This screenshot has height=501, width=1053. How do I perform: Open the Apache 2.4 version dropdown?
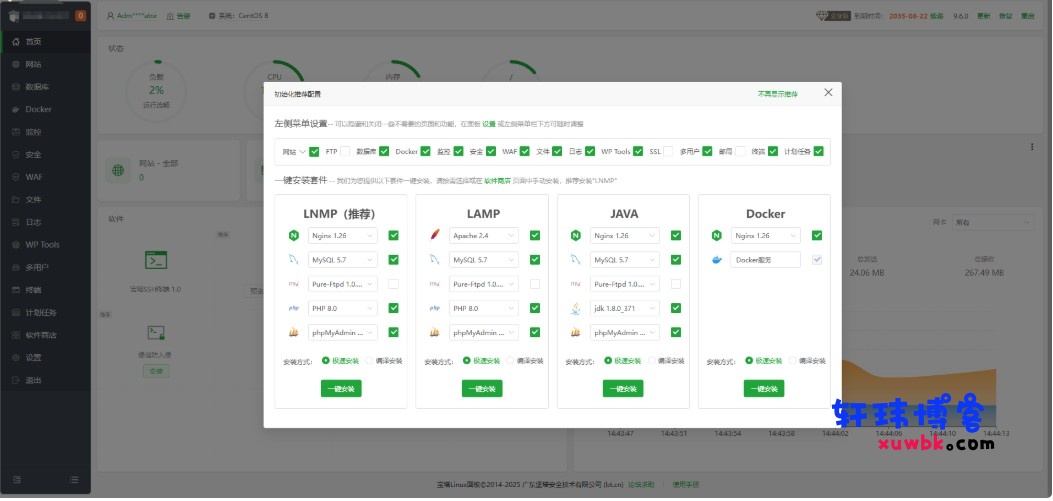(x=484, y=236)
